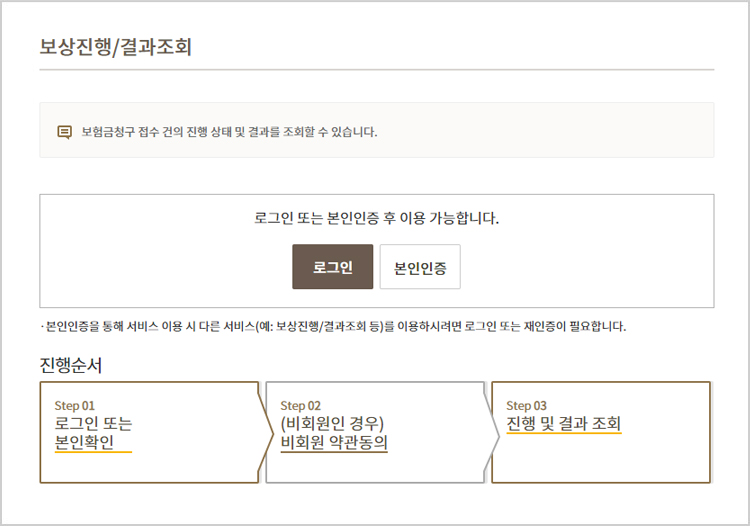The width and height of the screenshot is (750, 526).
Task: Click the 진행순서 section heading
Action: tap(70, 364)
